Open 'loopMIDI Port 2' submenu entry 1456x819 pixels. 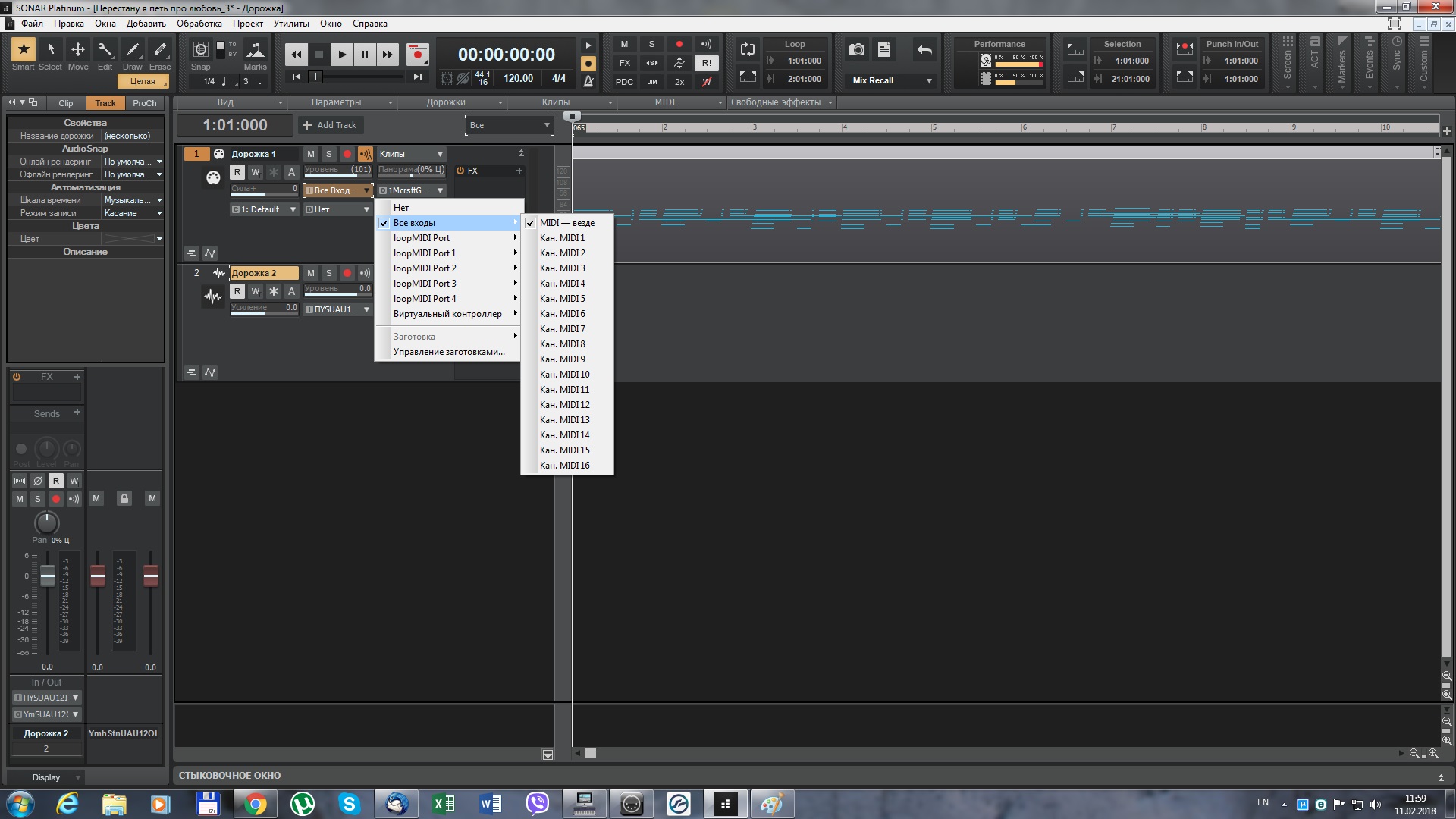coord(425,268)
